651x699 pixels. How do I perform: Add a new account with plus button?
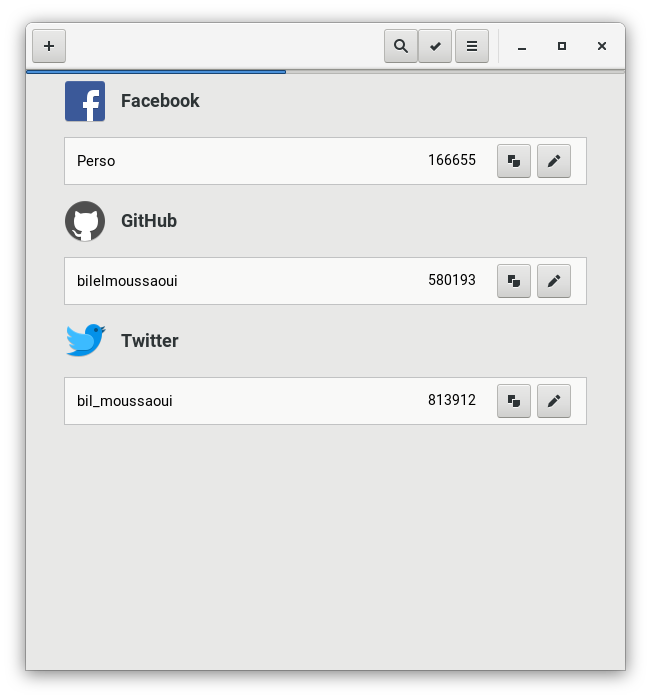click(49, 46)
